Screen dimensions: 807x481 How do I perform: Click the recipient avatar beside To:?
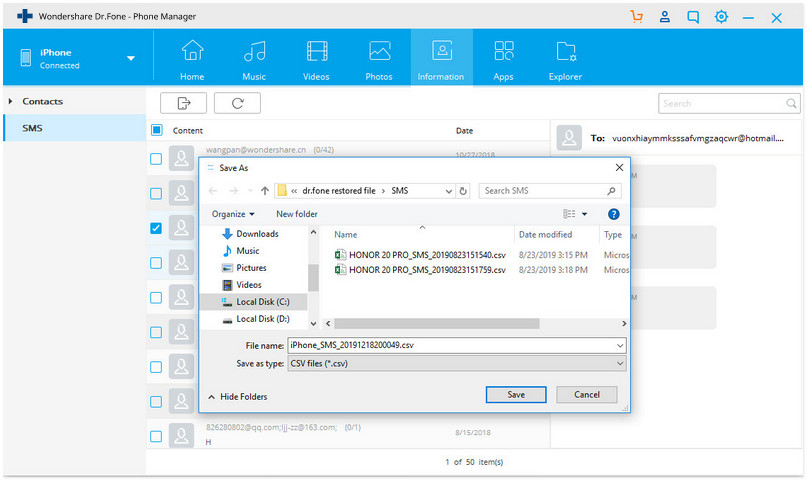tap(569, 137)
